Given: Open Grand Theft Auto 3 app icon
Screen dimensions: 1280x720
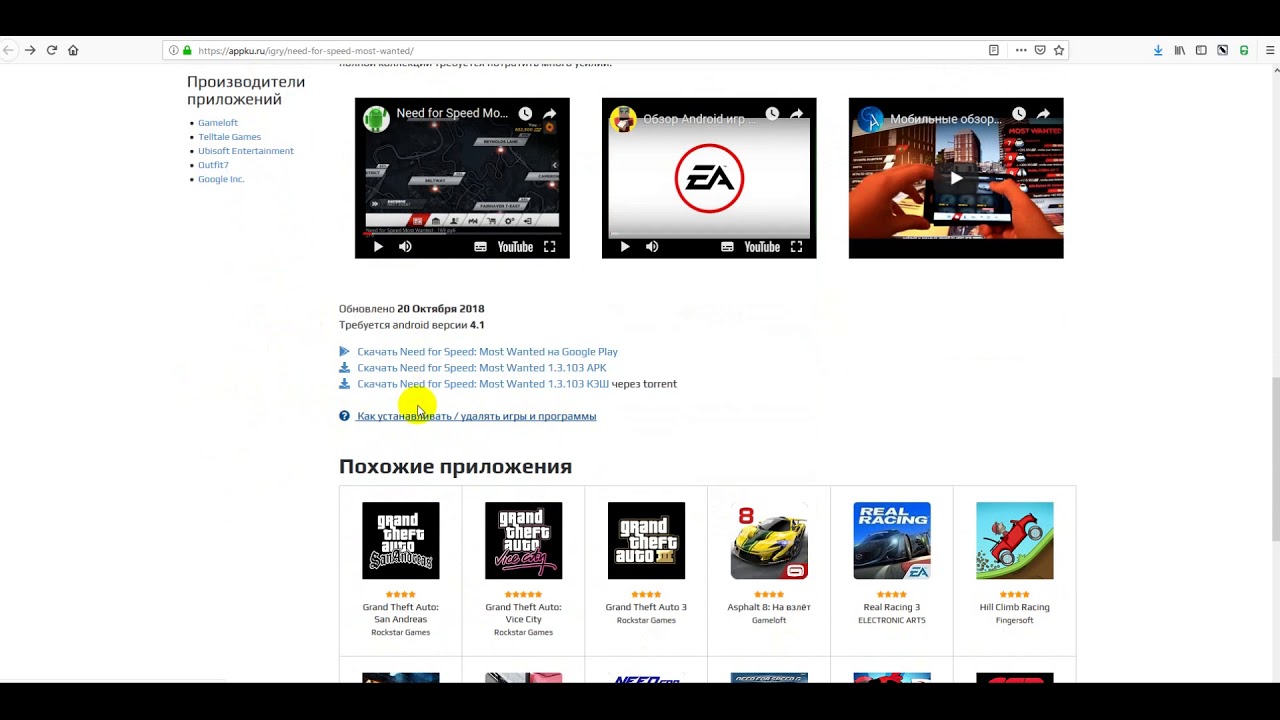Looking at the screenshot, I should click(646, 540).
